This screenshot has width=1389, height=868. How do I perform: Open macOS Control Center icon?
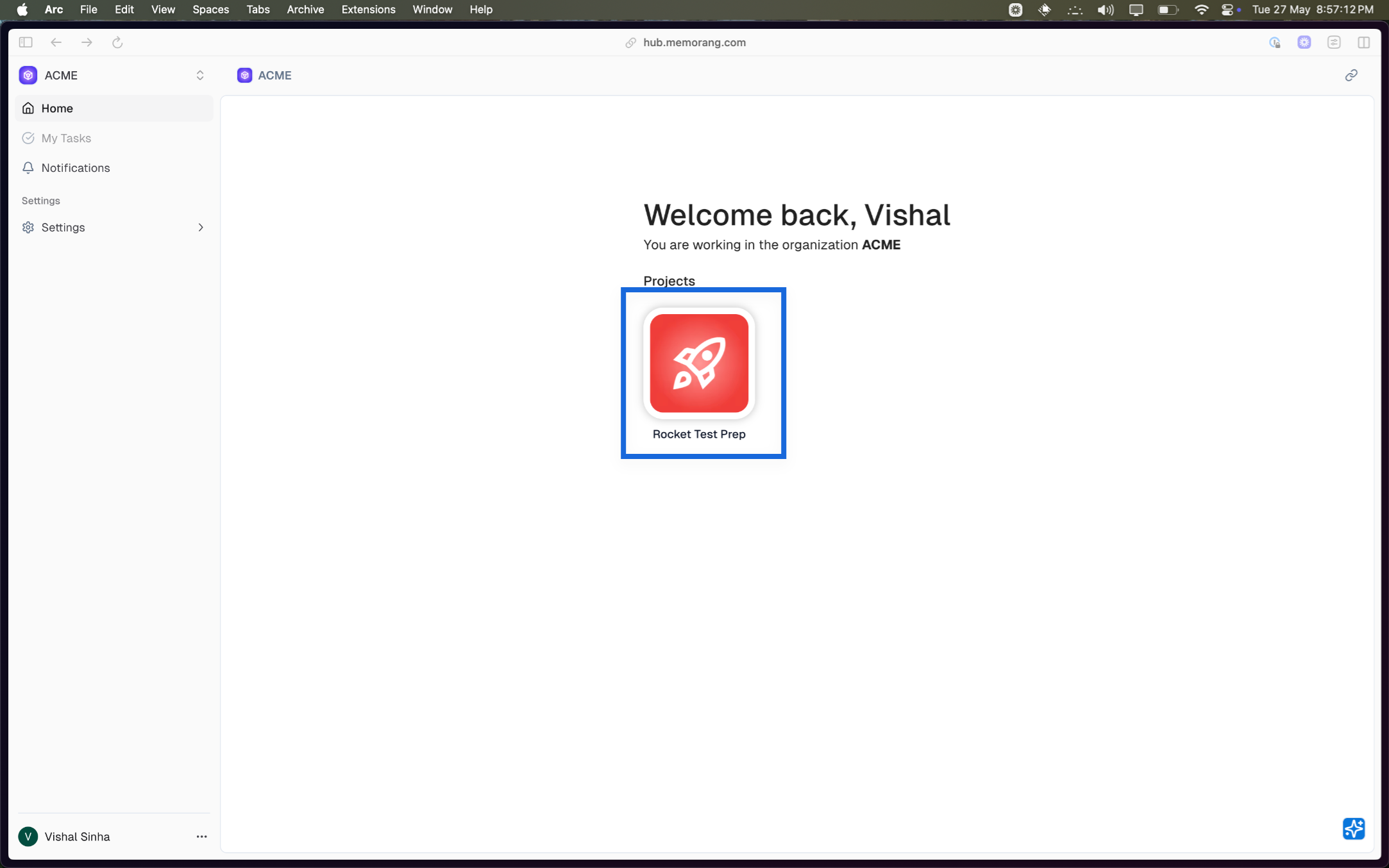pyautogui.click(x=1227, y=10)
